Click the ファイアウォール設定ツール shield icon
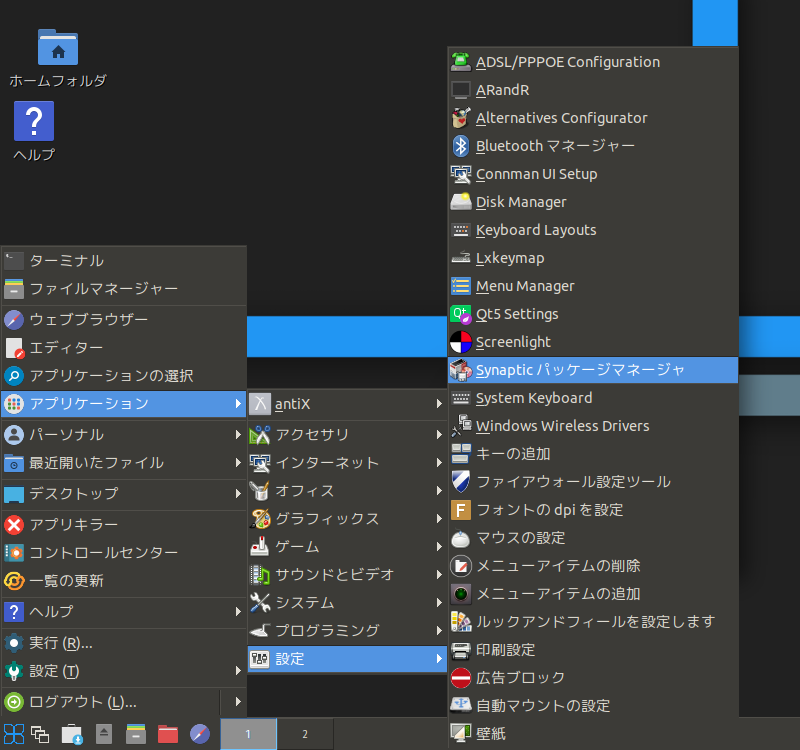The image size is (800, 750). pyautogui.click(x=461, y=482)
